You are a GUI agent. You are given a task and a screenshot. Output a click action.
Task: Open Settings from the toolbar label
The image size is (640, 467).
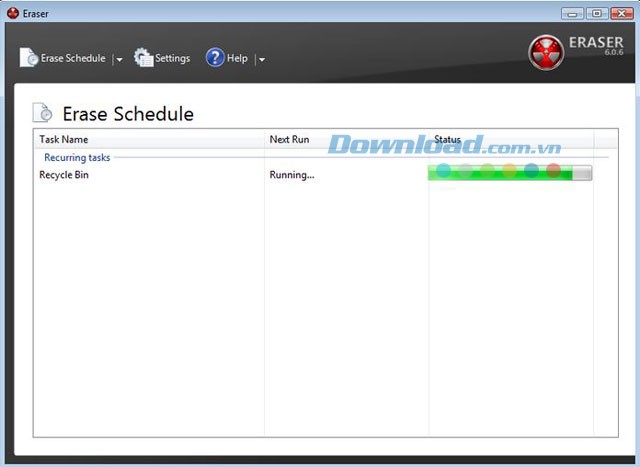click(172, 58)
